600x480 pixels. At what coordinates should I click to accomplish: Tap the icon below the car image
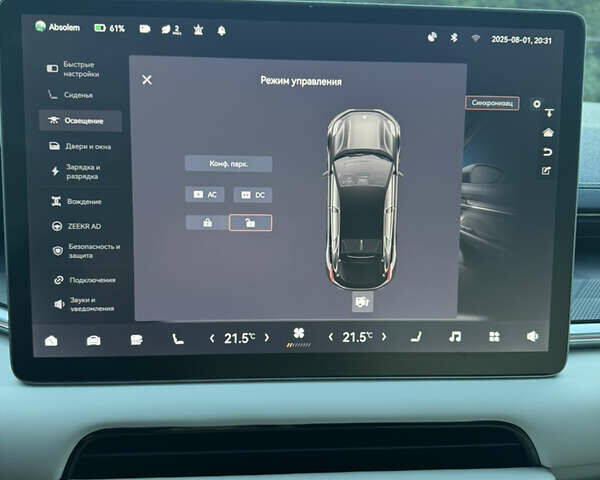362,301
